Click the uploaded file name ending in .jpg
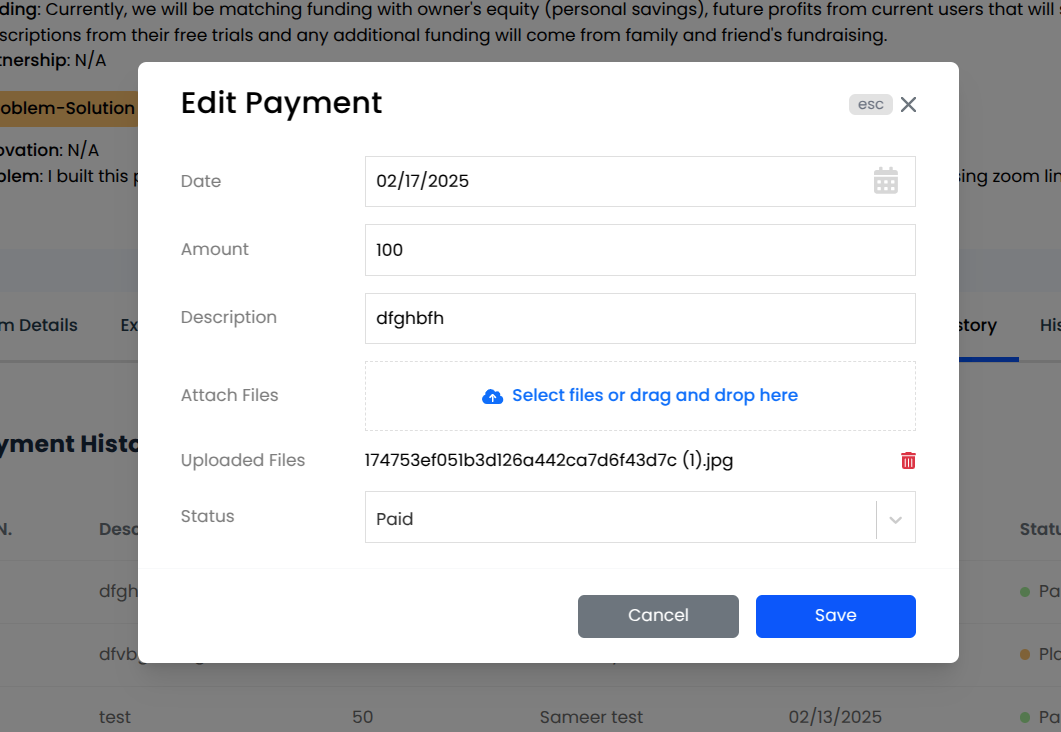The image size is (1061, 732). [x=551, y=460]
